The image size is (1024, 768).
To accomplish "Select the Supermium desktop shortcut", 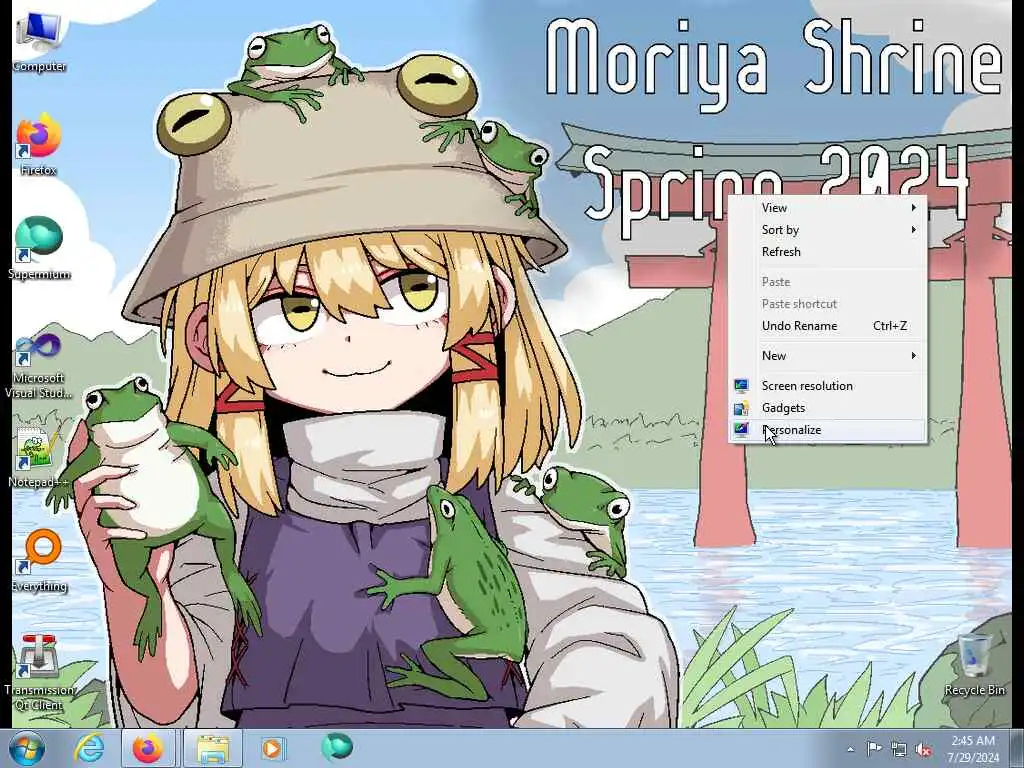I will click(x=39, y=248).
